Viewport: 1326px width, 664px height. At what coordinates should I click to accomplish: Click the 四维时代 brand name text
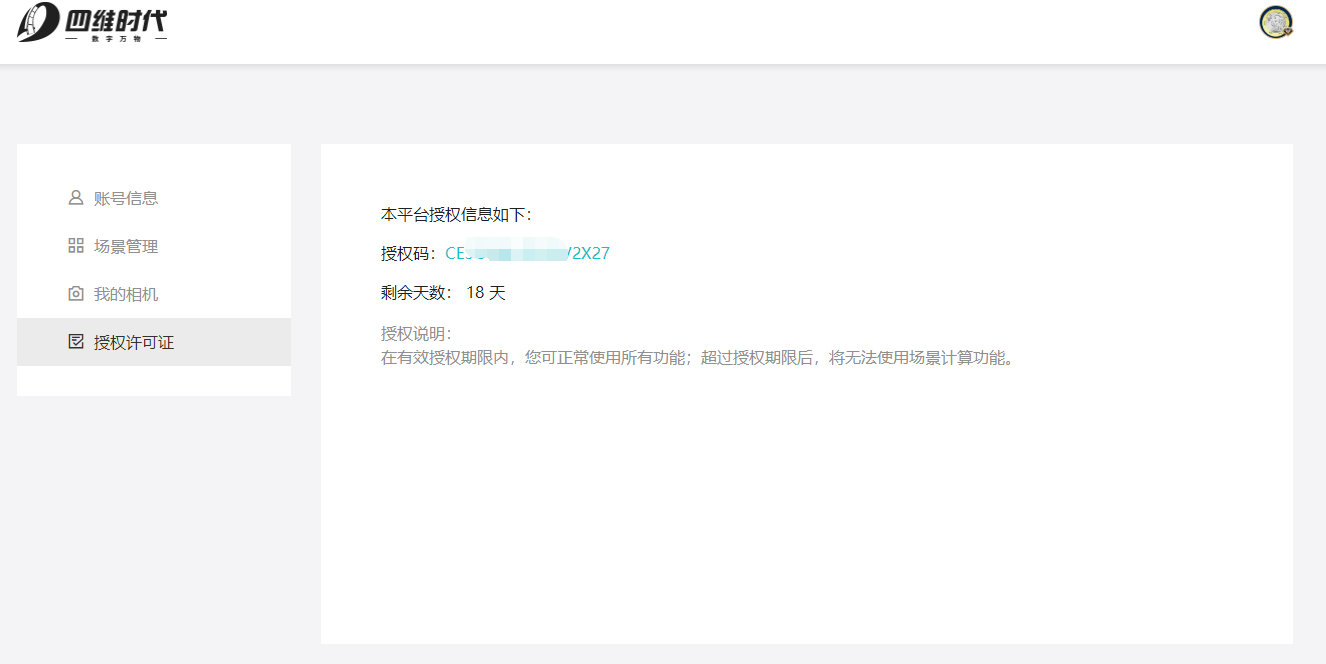tap(115, 18)
